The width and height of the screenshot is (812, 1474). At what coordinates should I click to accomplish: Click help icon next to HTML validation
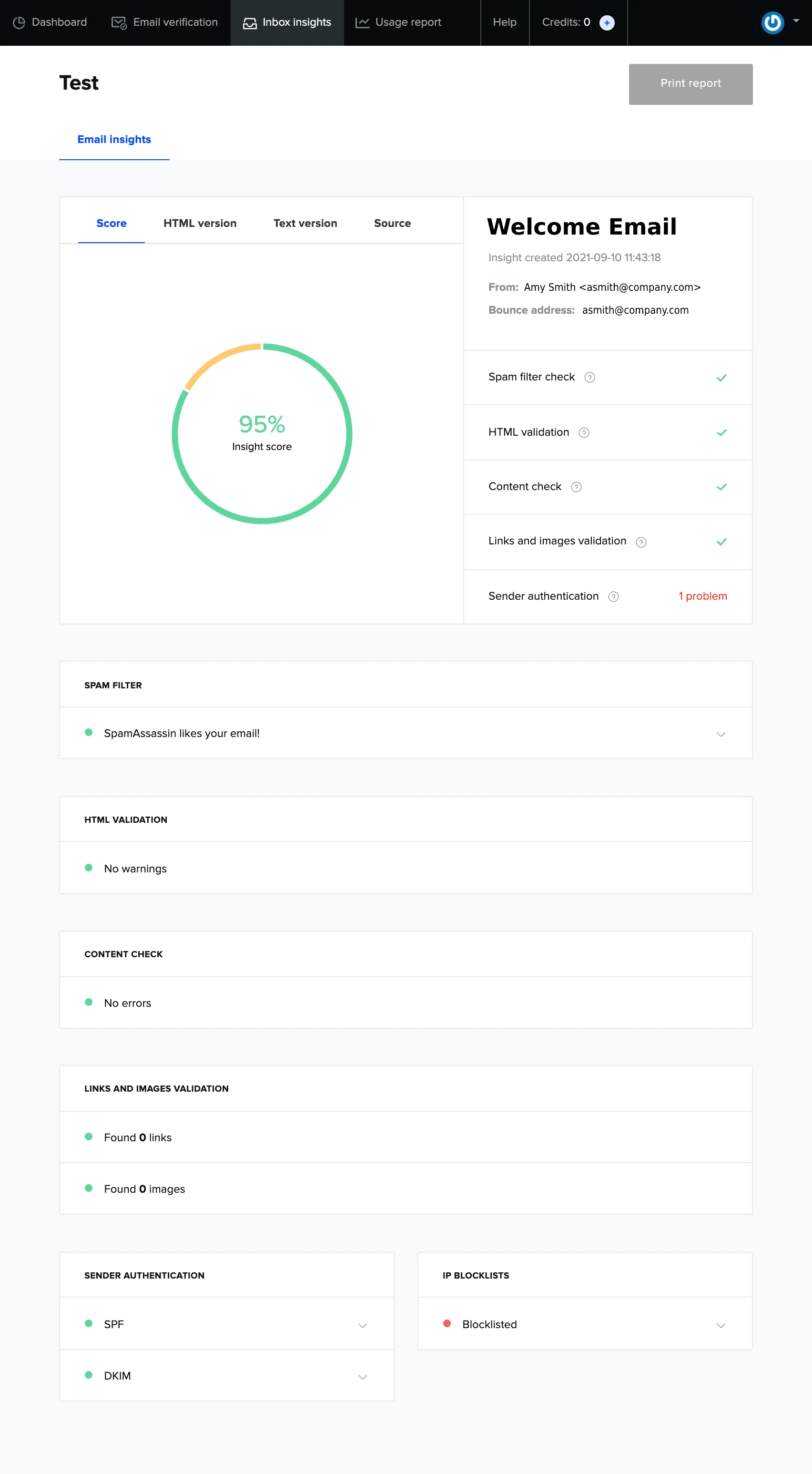click(x=584, y=432)
